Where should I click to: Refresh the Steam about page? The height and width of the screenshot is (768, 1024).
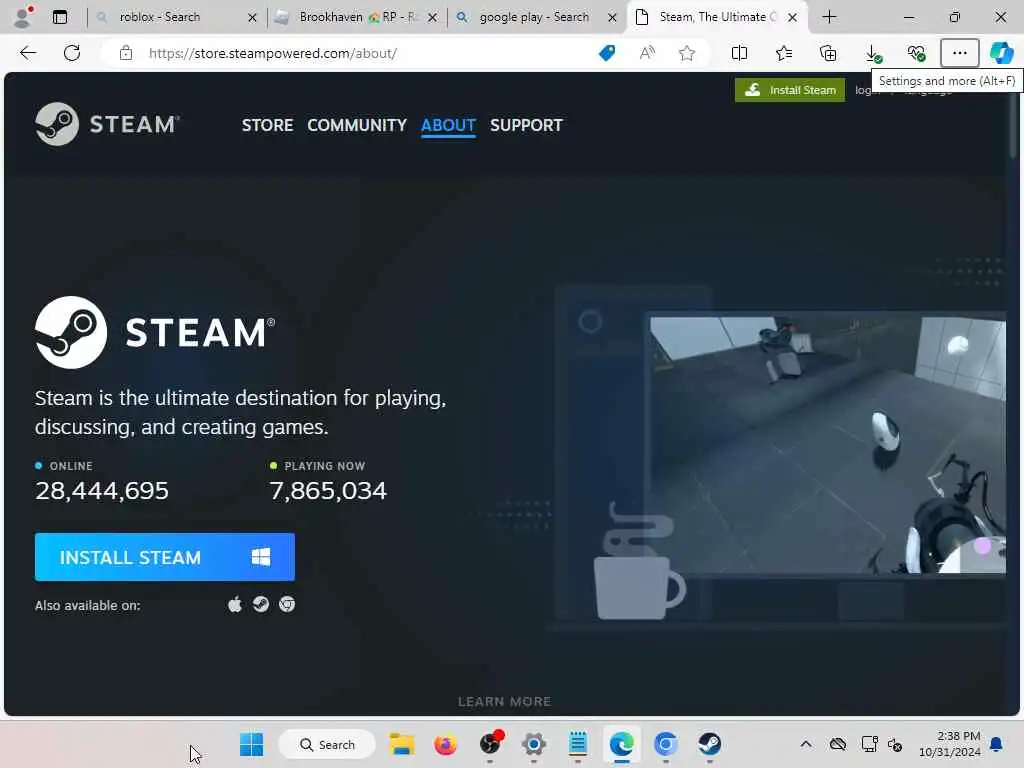(x=72, y=53)
